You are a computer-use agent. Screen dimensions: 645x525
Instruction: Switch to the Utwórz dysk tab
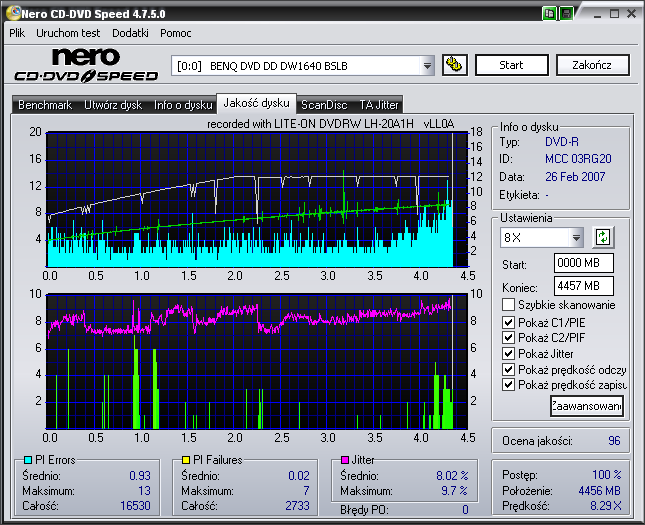[x=113, y=105]
